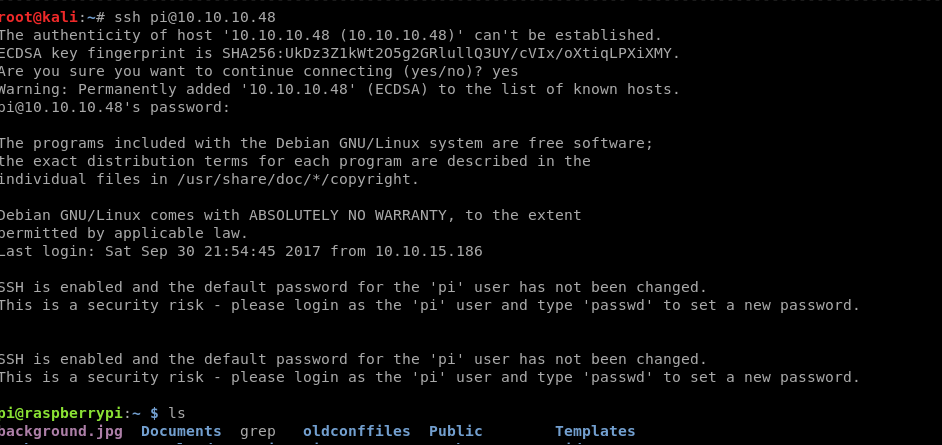
Task: Click the 10.10.15.186 source IP address
Action: (429, 252)
